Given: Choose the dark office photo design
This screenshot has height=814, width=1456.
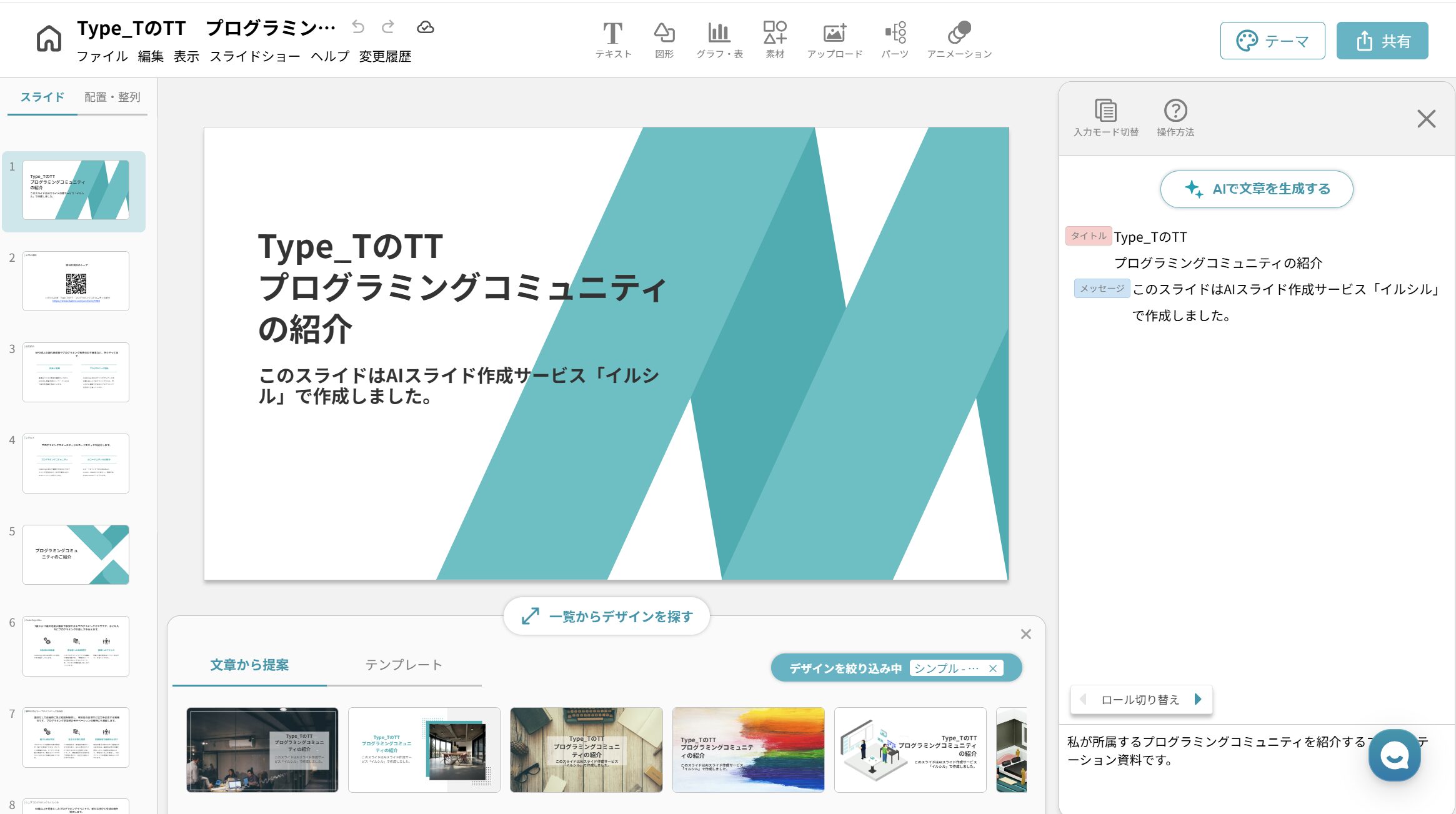Looking at the screenshot, I should (x=262, y=750).
